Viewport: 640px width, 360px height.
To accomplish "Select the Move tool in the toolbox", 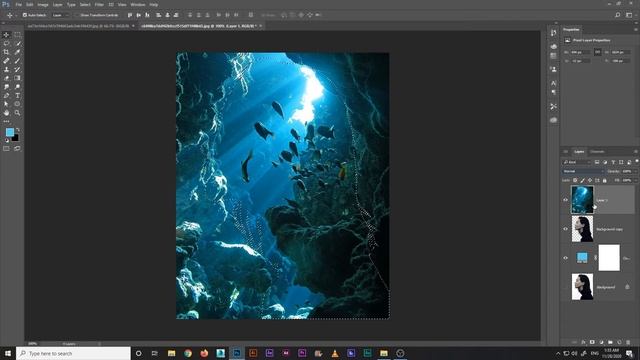I will coord(6,35).
